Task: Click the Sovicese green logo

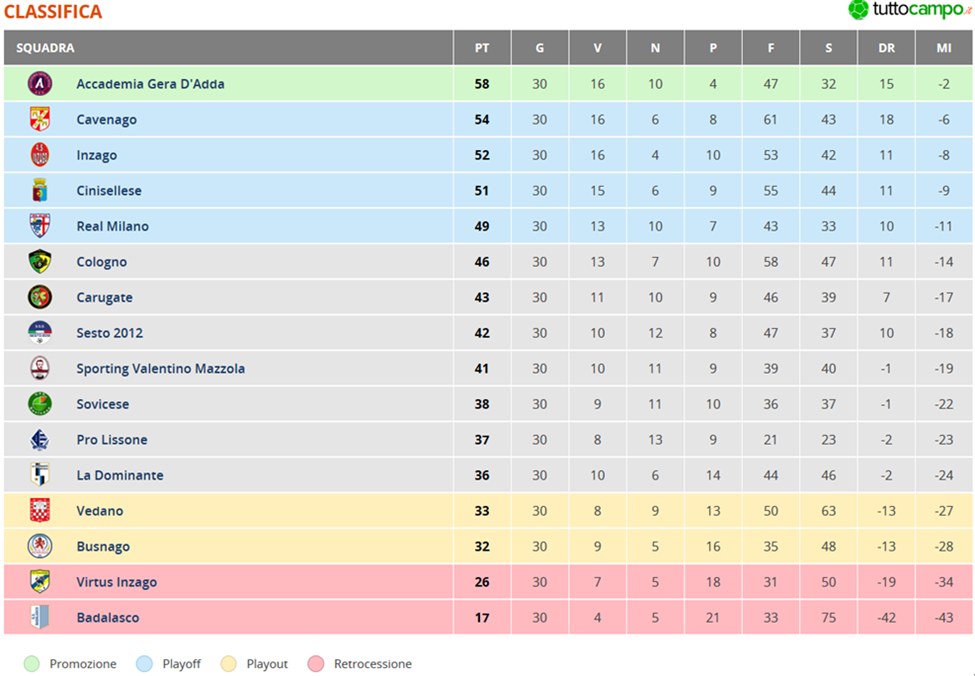Action: click(40, 404)
